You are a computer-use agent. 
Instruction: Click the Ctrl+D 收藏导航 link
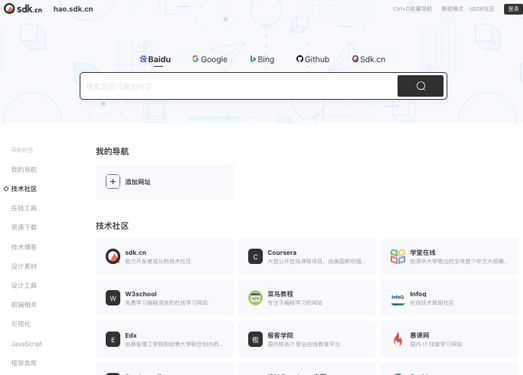tap(412, 9)
